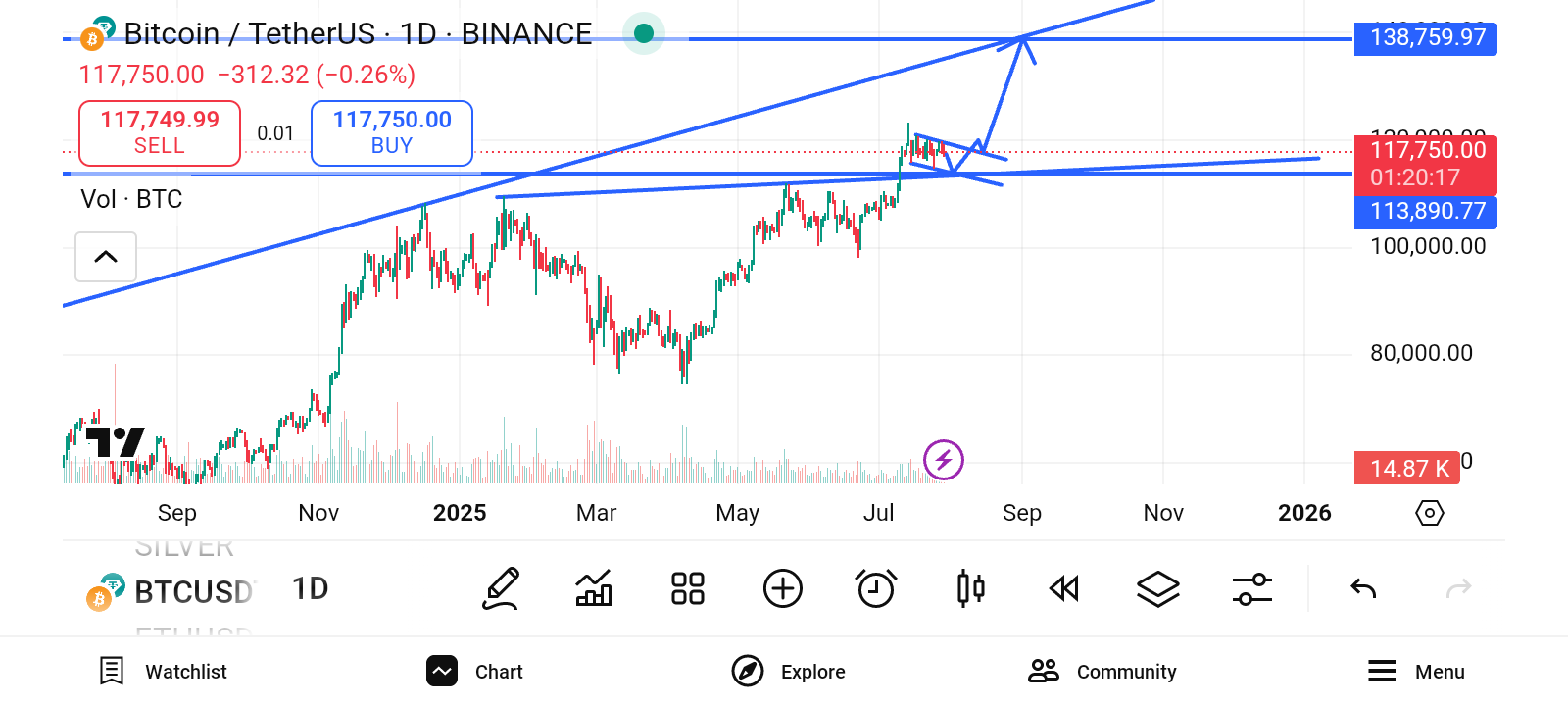Open the indicators chart icon
The height and width of the screenshot is (706, 1568).
point(594,588)
